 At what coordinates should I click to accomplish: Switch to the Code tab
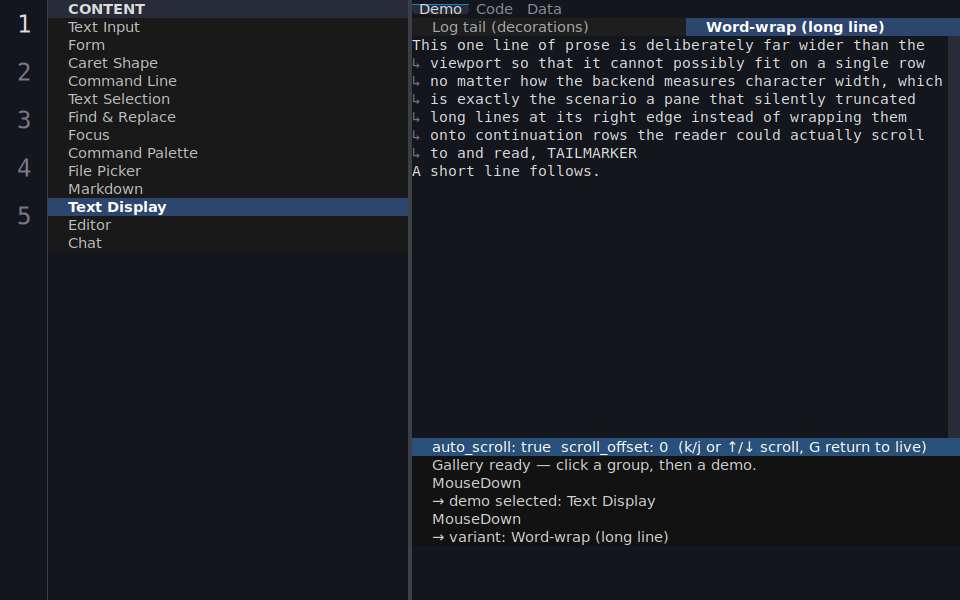494,9
